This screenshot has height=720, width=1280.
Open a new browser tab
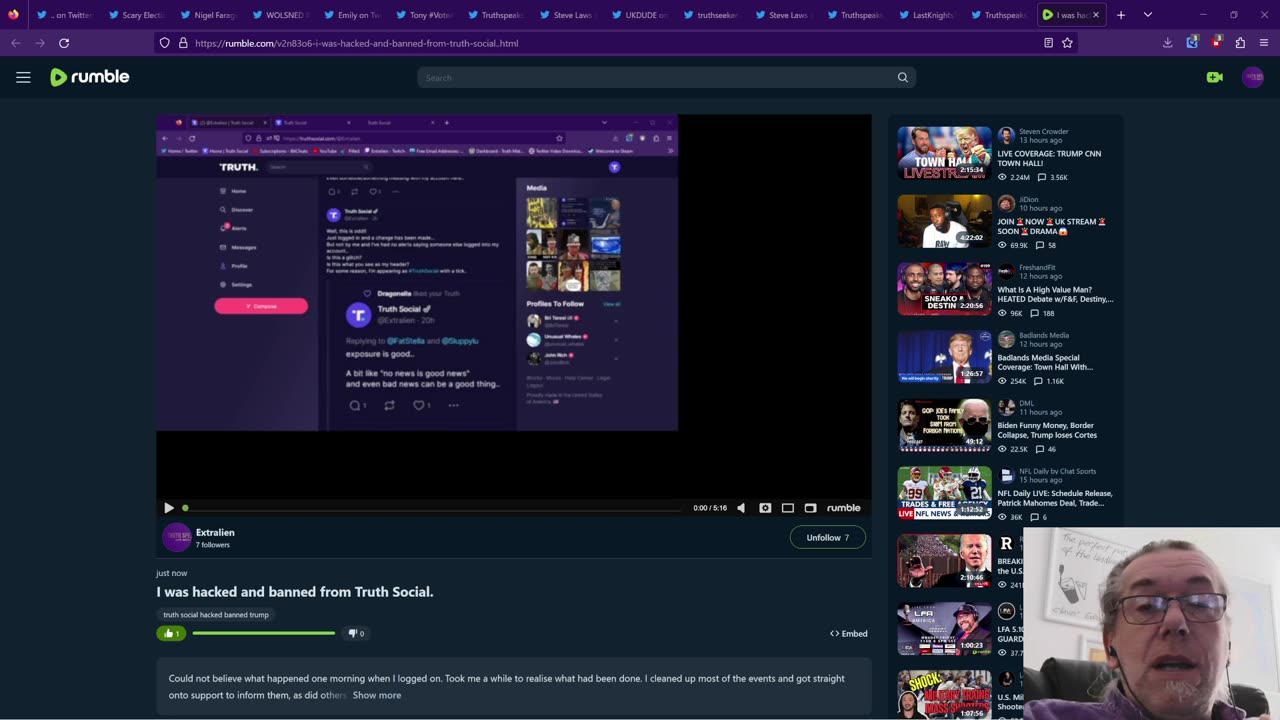(x=1121, y=15)
